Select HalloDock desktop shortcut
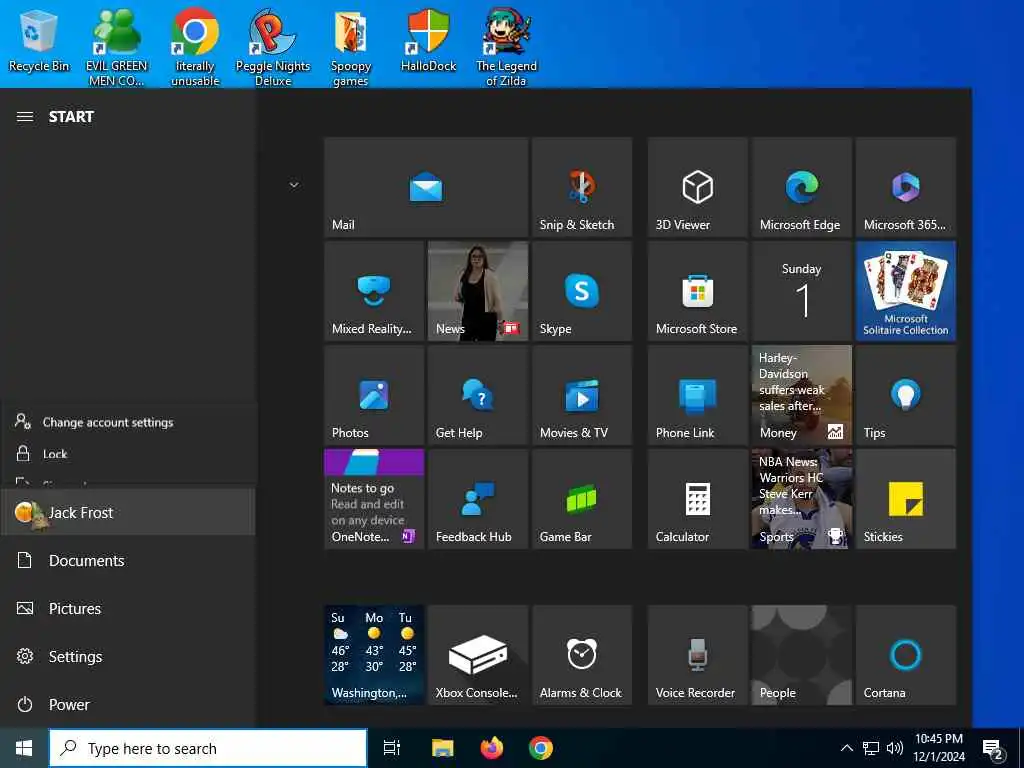The image size is (1024, 768). [x=428, y=40]
